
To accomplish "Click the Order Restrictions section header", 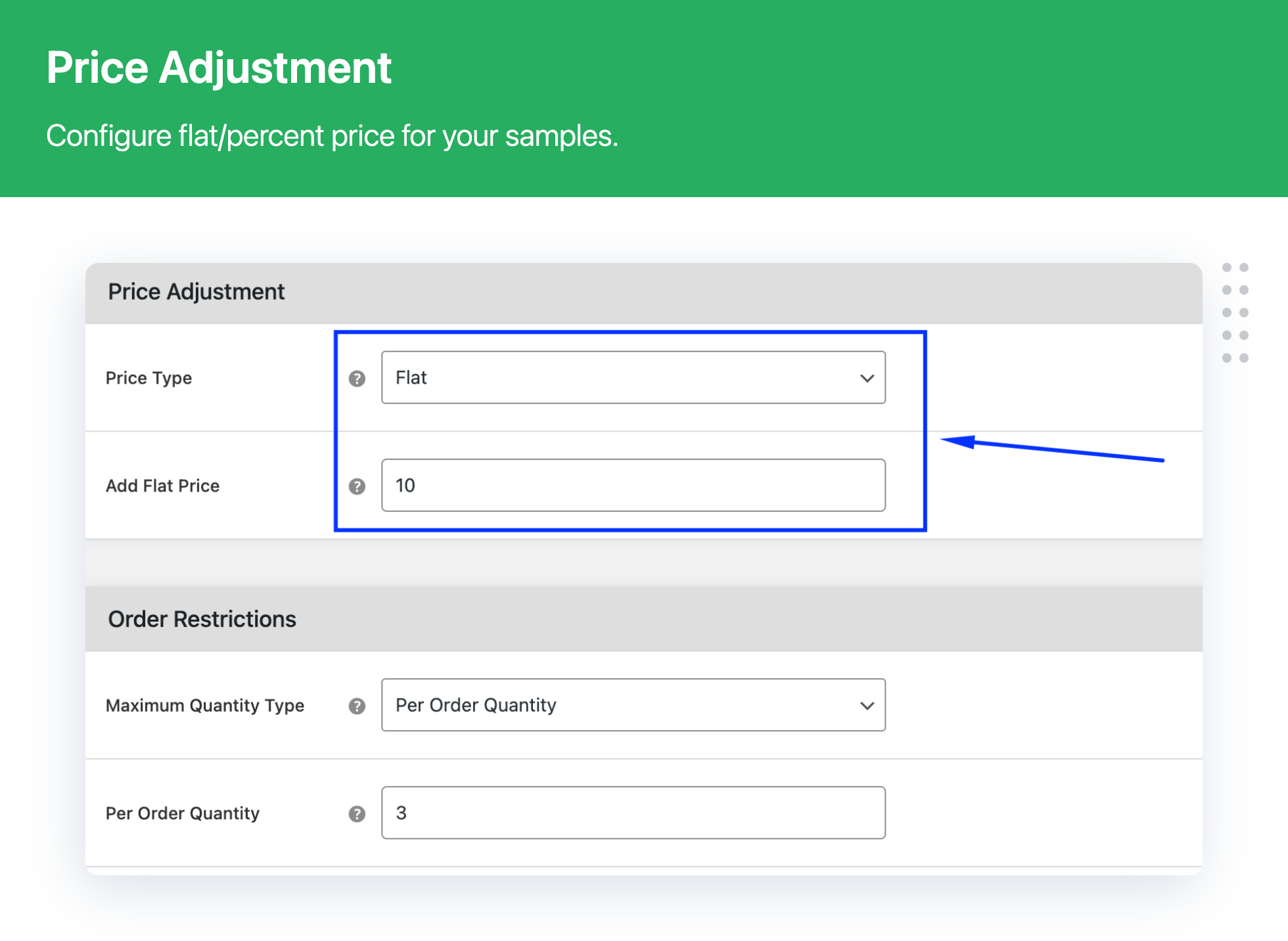I will click(x=644, y=619).
